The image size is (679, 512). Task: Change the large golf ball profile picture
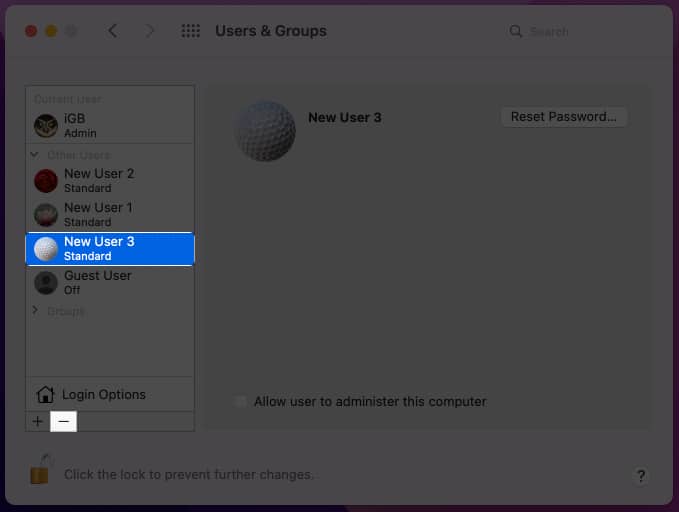pos(265,130)
